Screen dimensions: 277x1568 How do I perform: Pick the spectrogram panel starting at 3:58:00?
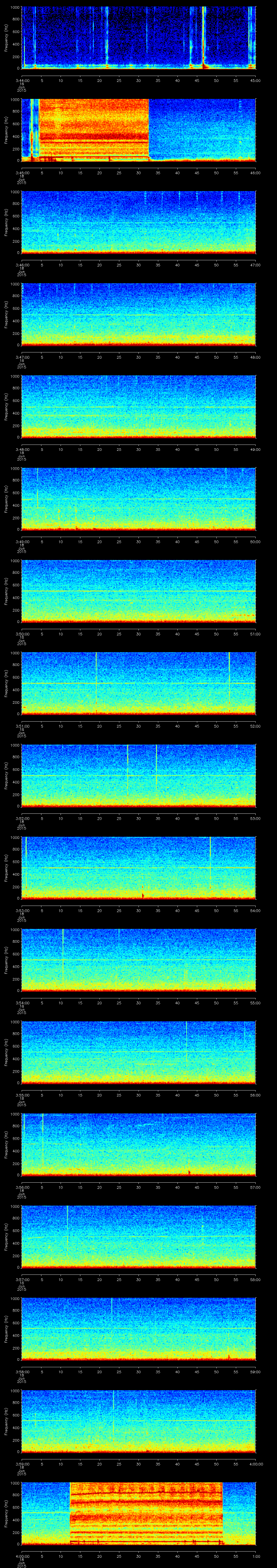coord(138,1329)
